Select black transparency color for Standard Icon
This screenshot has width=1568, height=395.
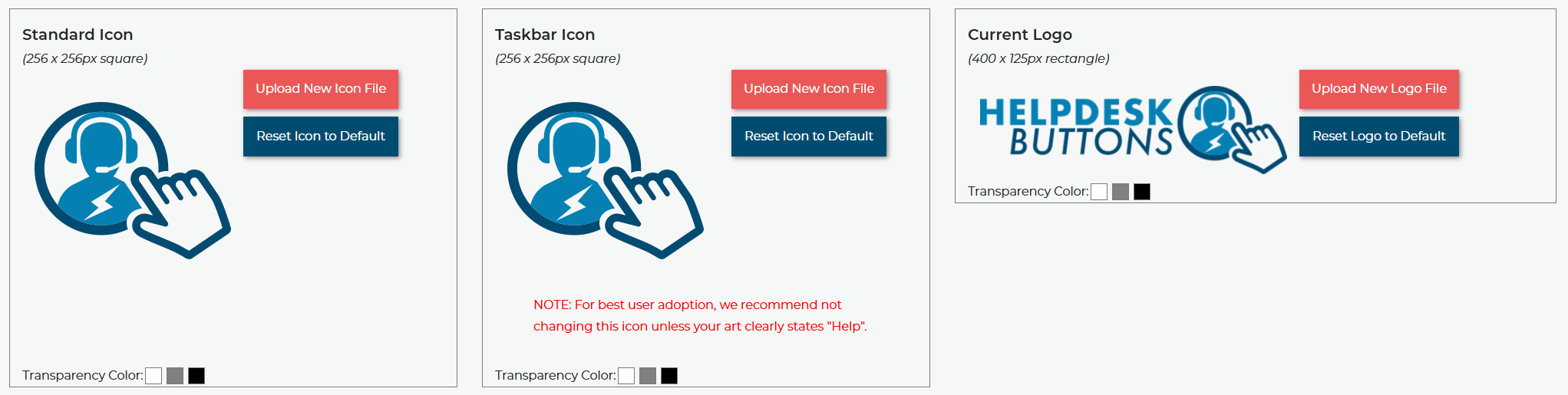196,376
